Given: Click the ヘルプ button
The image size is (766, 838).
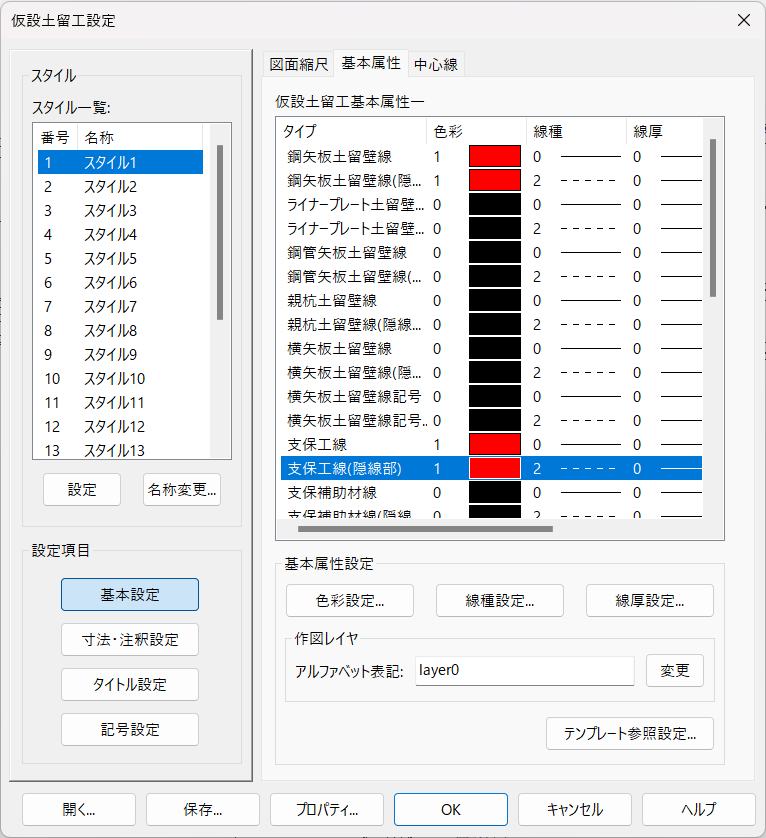Looking at the screenshot, I should [699, 809].
